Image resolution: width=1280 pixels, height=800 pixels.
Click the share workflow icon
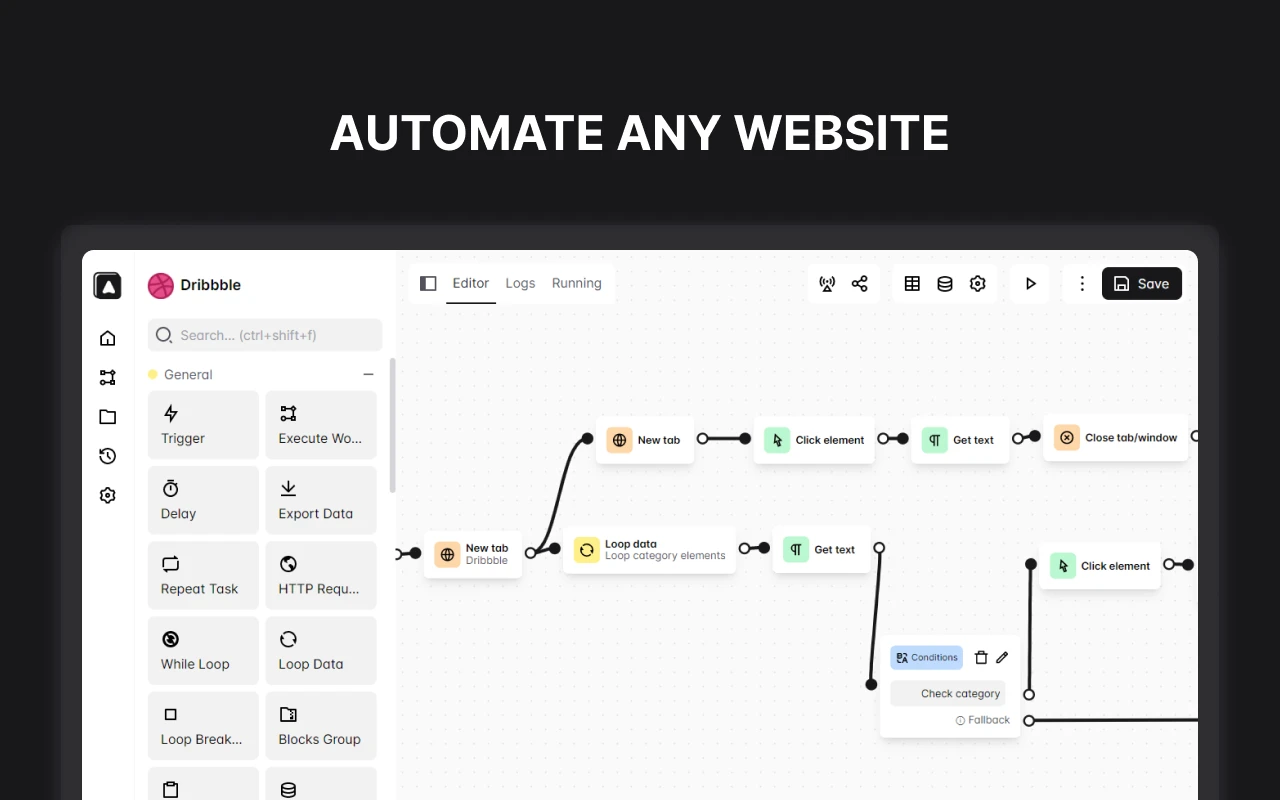[860, 284]
